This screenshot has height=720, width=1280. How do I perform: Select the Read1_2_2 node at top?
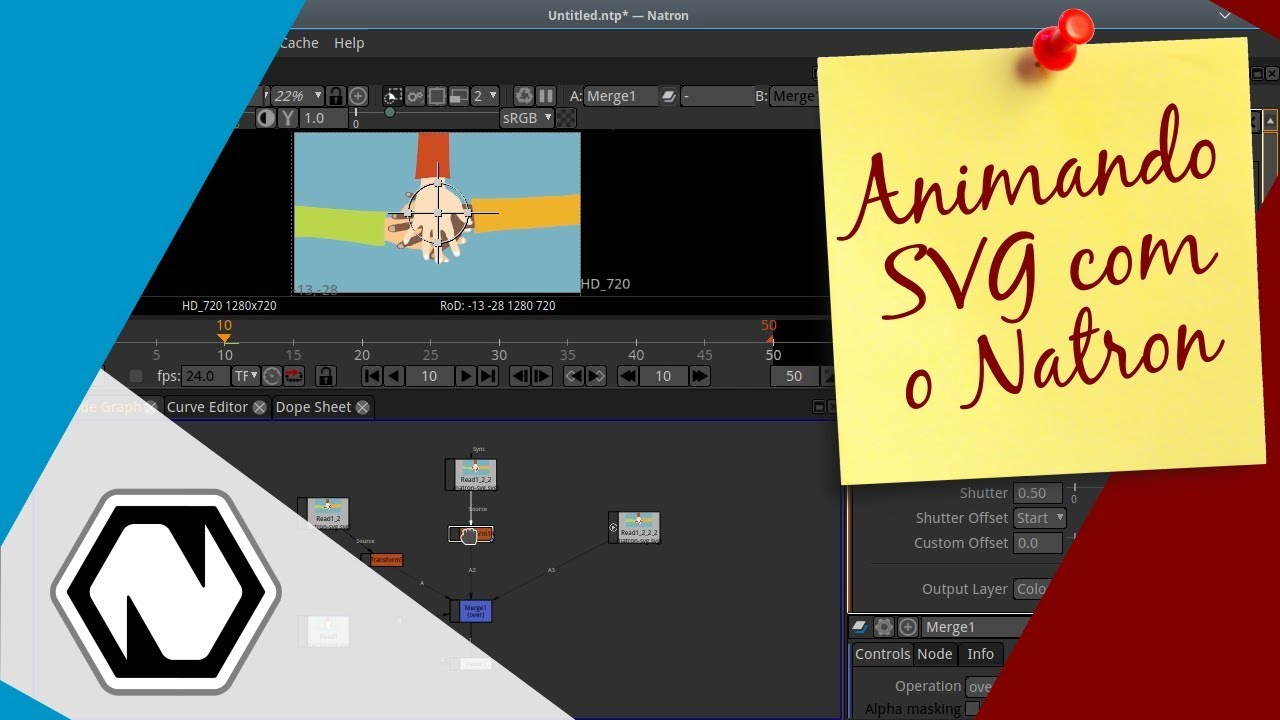point(471,474)
